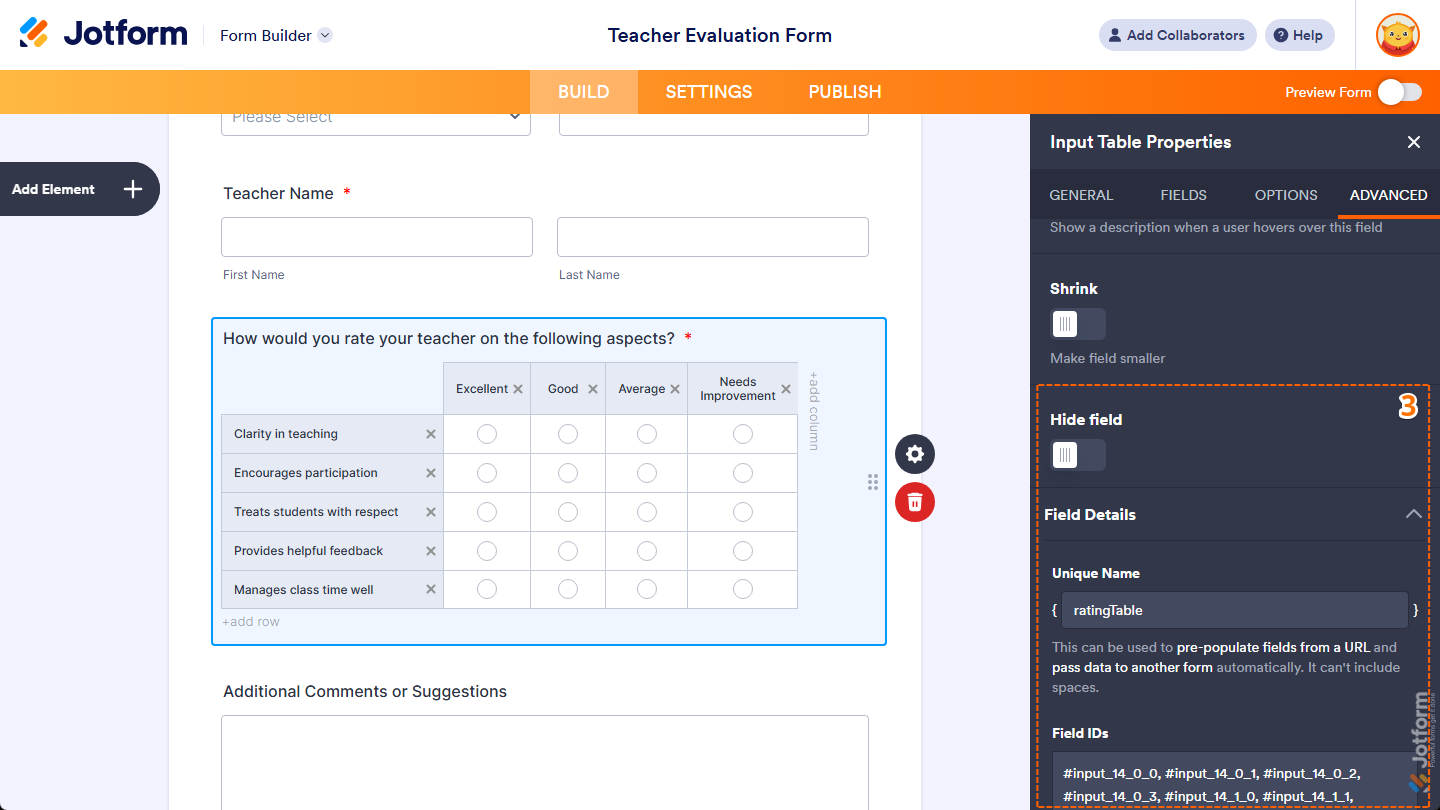
Task: Click the Clarity in teaching row label
Action: pos(286,434)
